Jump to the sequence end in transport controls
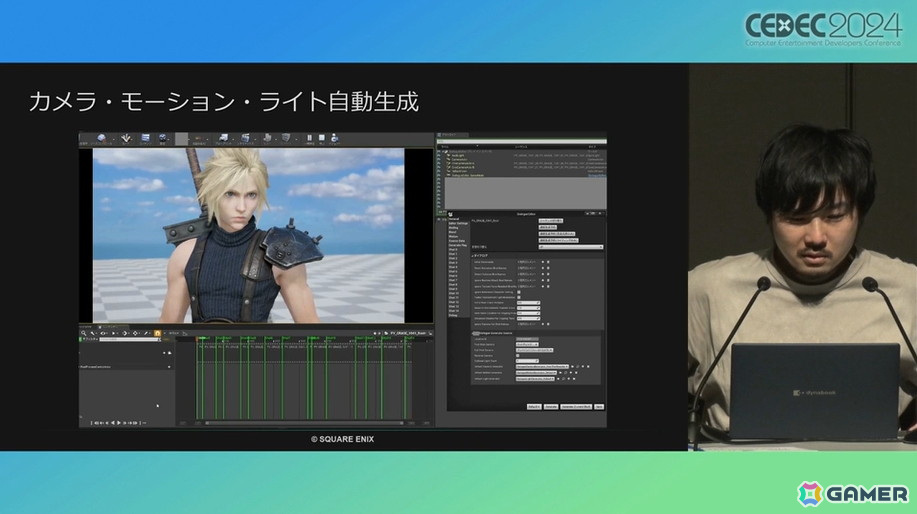Screen dimensions: 917x514 (135, 423)
